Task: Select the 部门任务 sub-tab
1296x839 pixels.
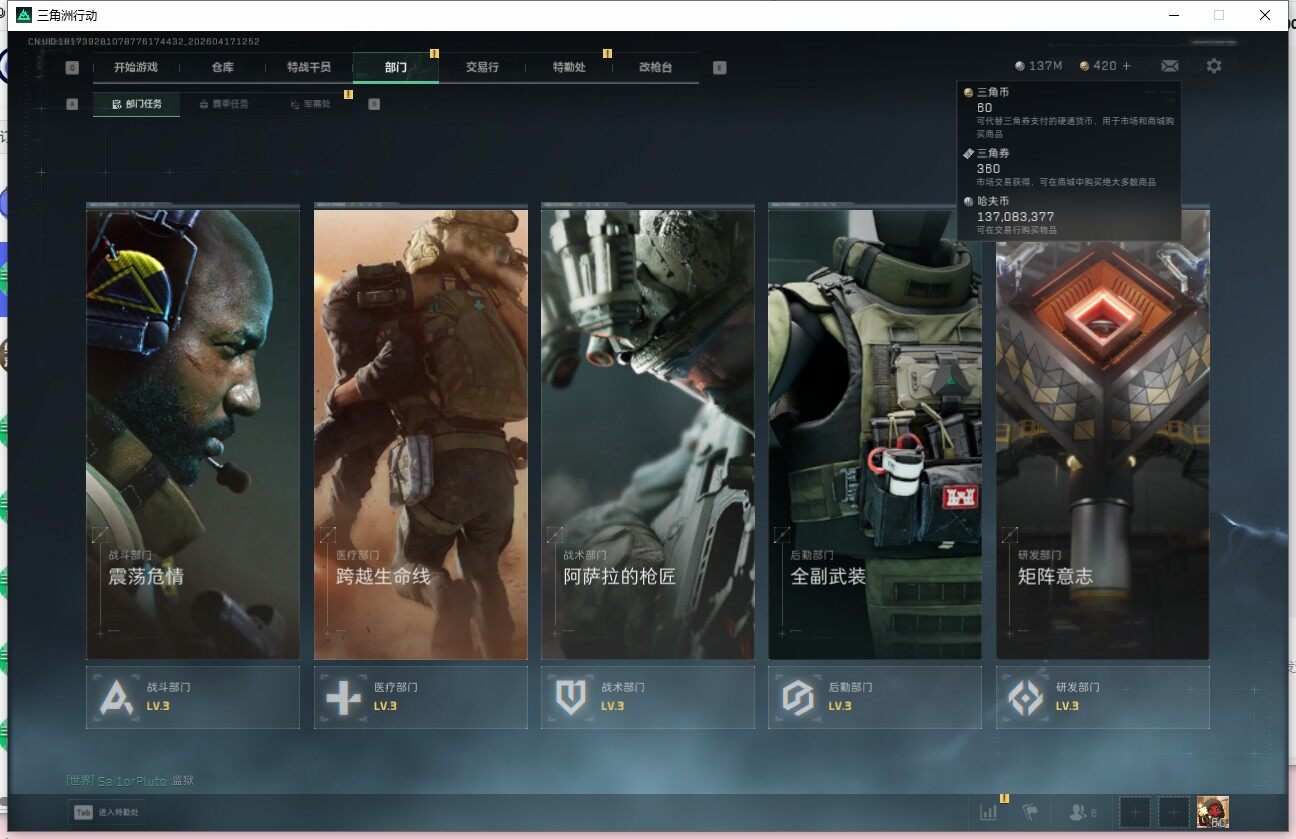Action: (137, 104)
